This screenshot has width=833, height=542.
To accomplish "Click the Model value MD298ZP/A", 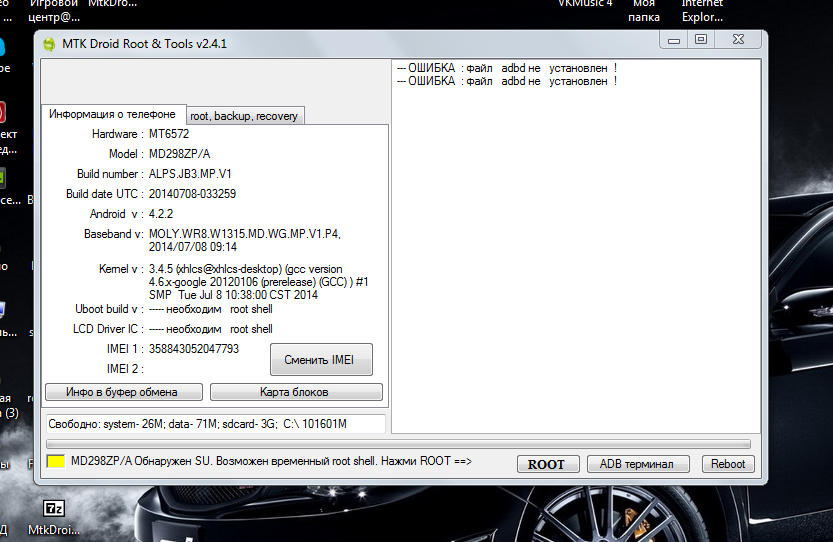I will click(x=180, y=154).
